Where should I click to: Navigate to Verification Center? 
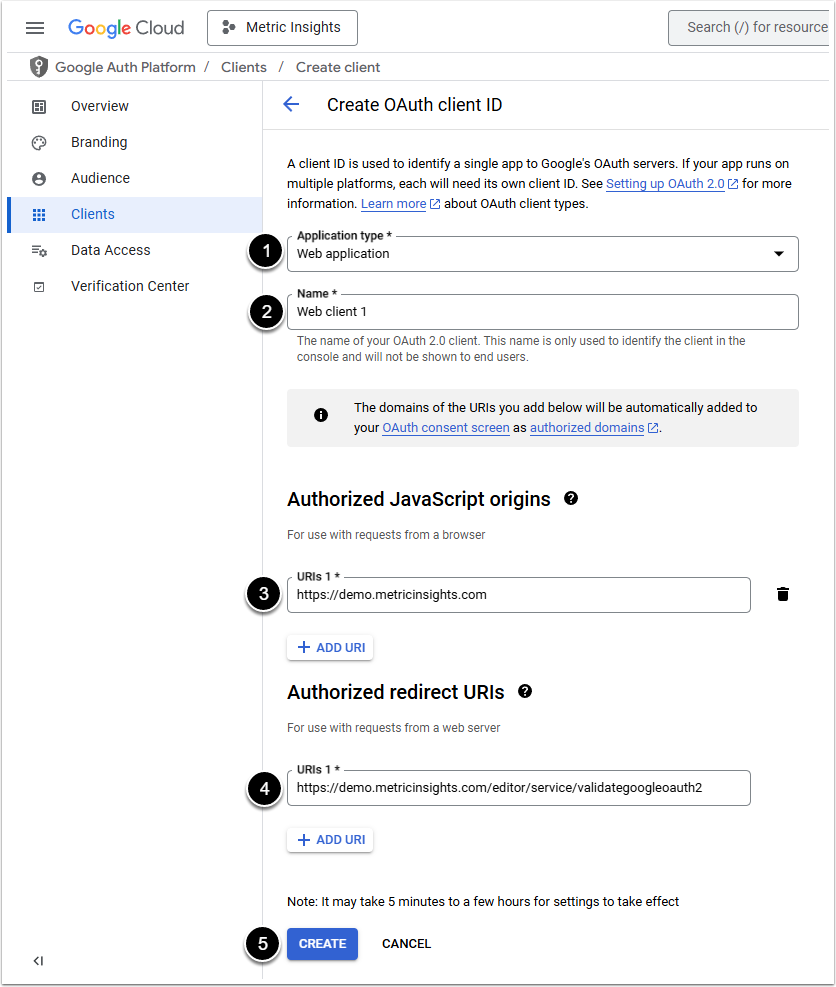[130, 286]
